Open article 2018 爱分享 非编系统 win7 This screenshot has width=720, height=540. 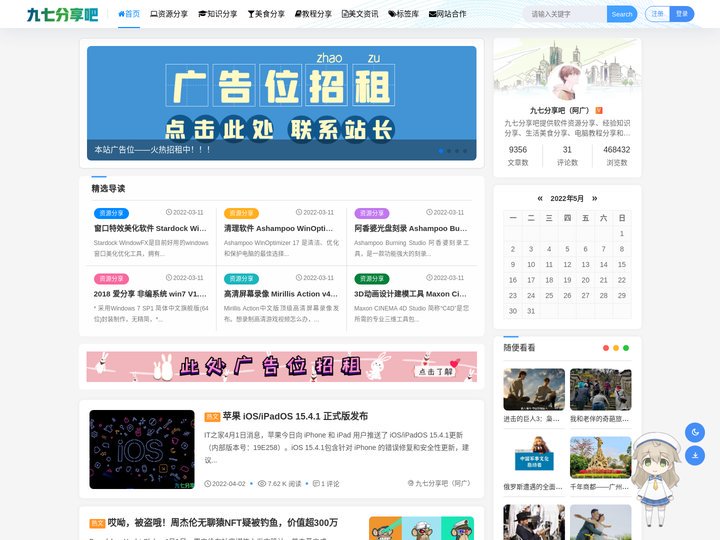point(150,294)
